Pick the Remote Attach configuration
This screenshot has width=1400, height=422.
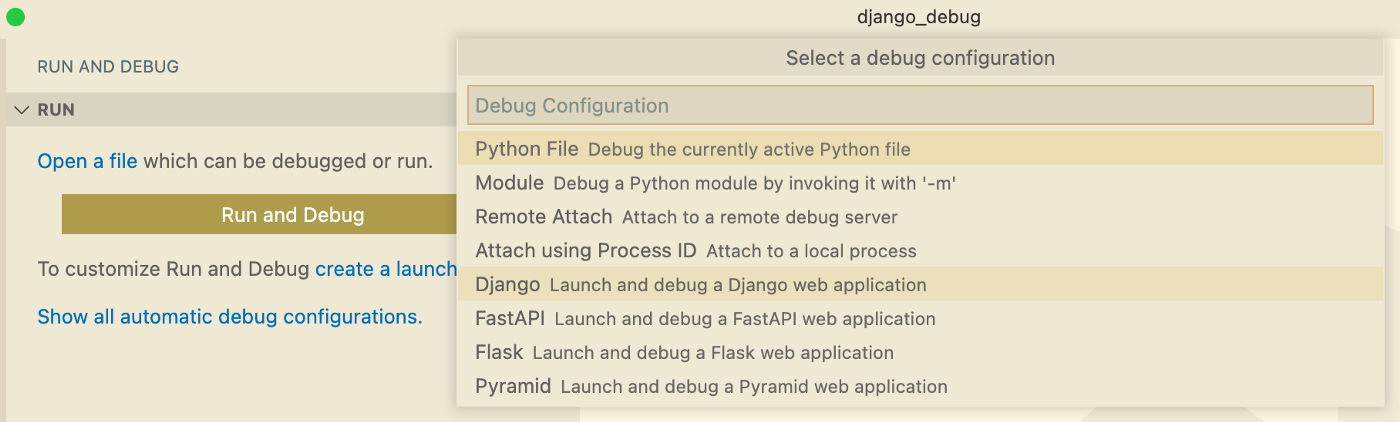[x=921, y=217]
